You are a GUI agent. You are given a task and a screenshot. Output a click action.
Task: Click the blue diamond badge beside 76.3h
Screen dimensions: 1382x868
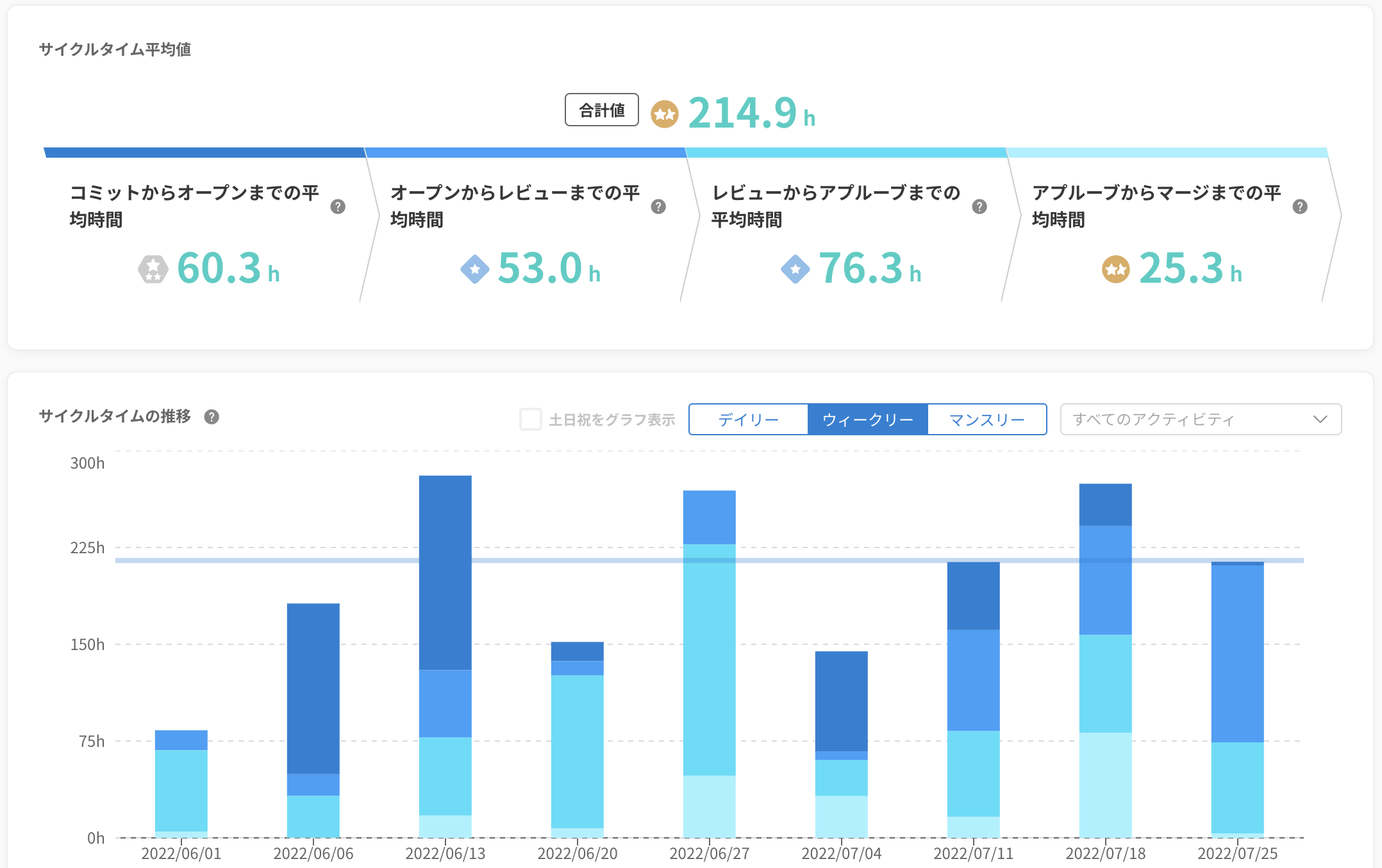(795, 269)
